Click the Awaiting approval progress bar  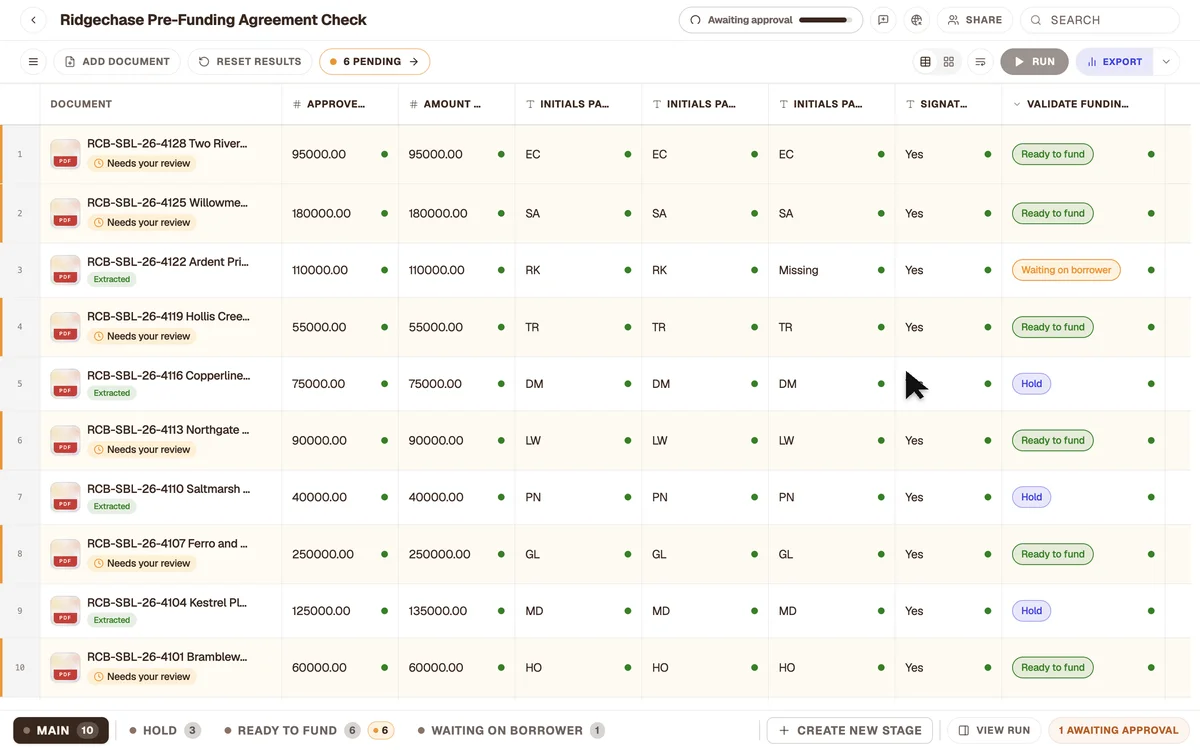(824, 20)
